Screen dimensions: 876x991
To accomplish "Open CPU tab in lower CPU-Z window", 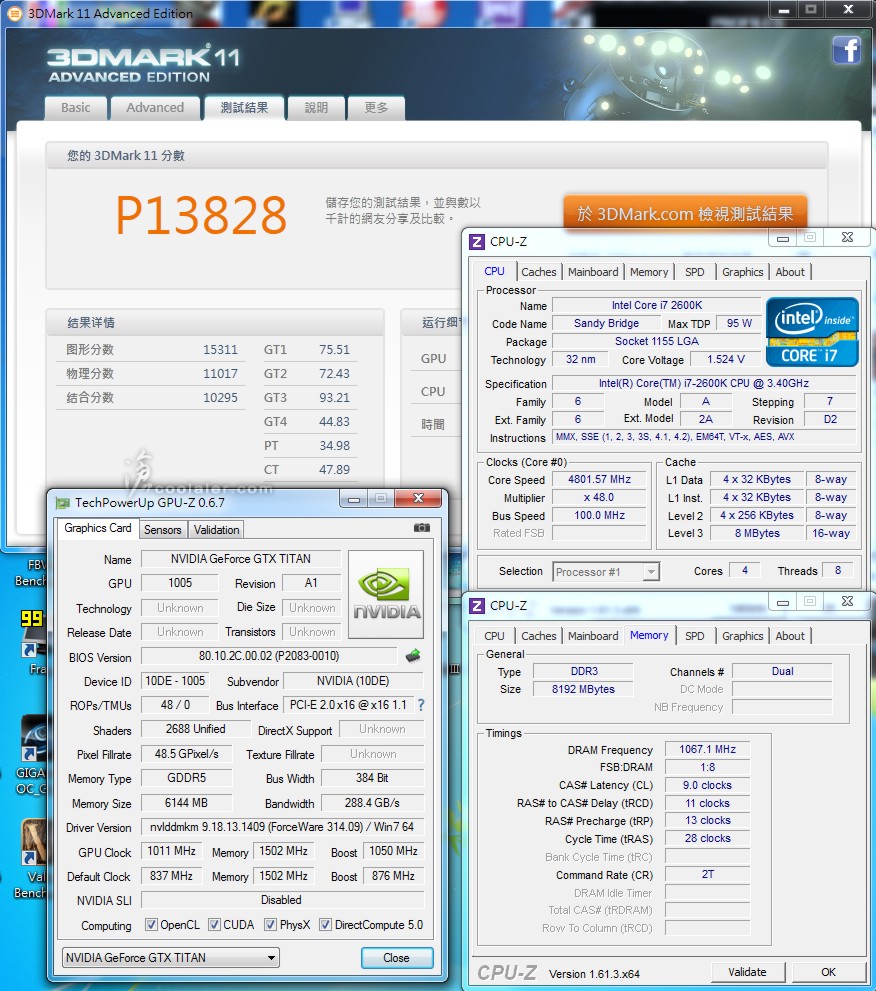I will [x=494, y=636].
